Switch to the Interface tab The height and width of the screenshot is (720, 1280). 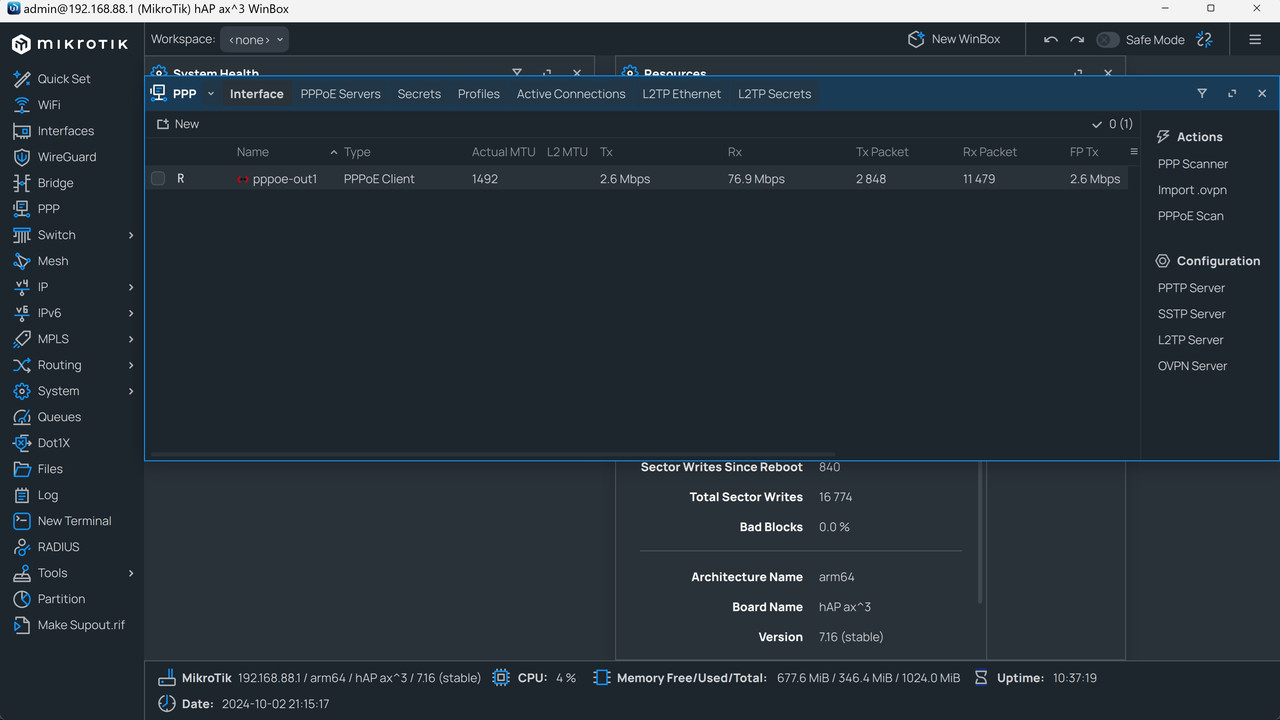[x=257, y=94]
